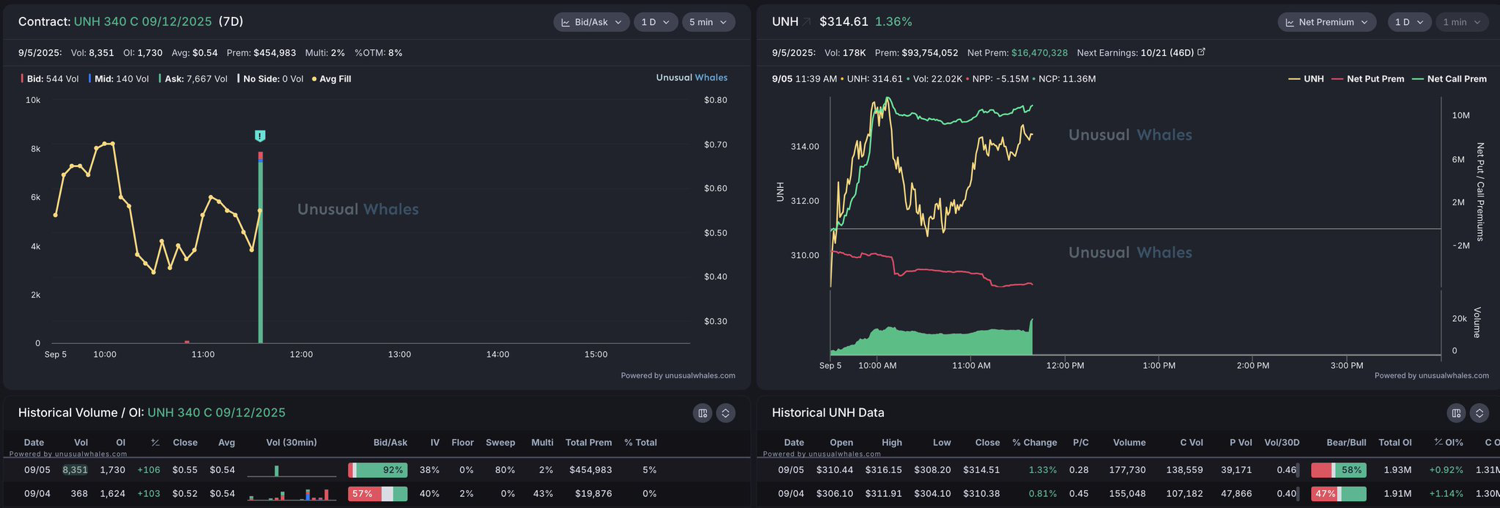Open the Bid/Ask chart type dropdown

pos(591,22)
